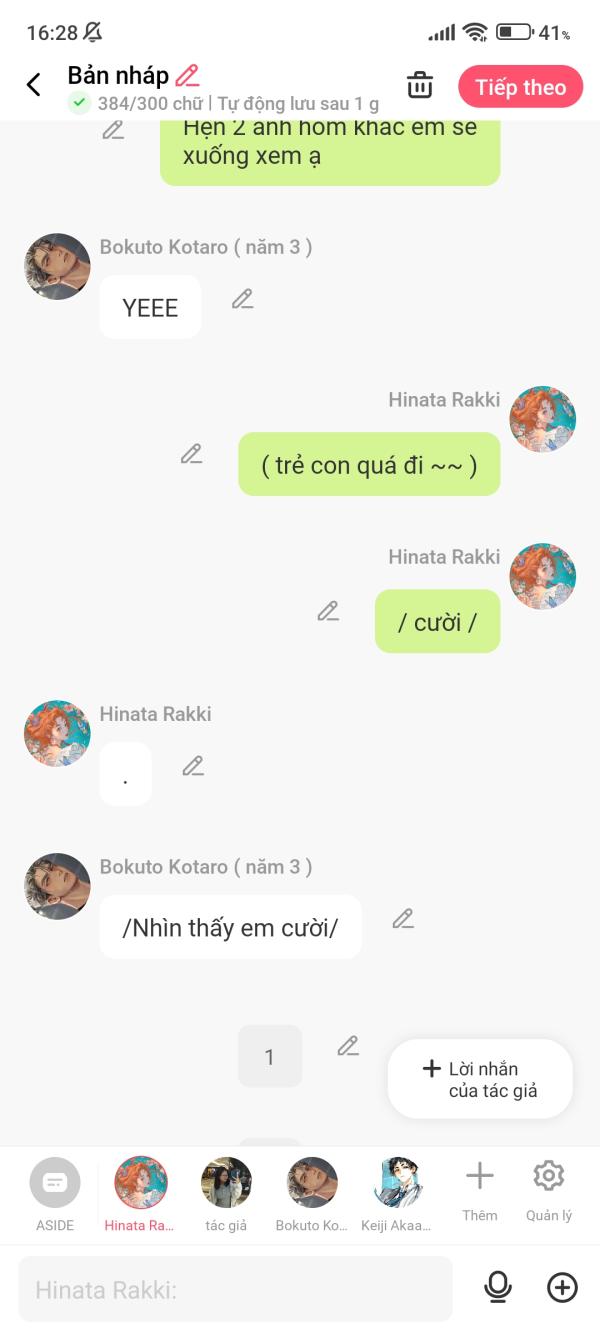Switch speaker to tác giả
600x1333 pixels.
click(x=226, y=1196)
